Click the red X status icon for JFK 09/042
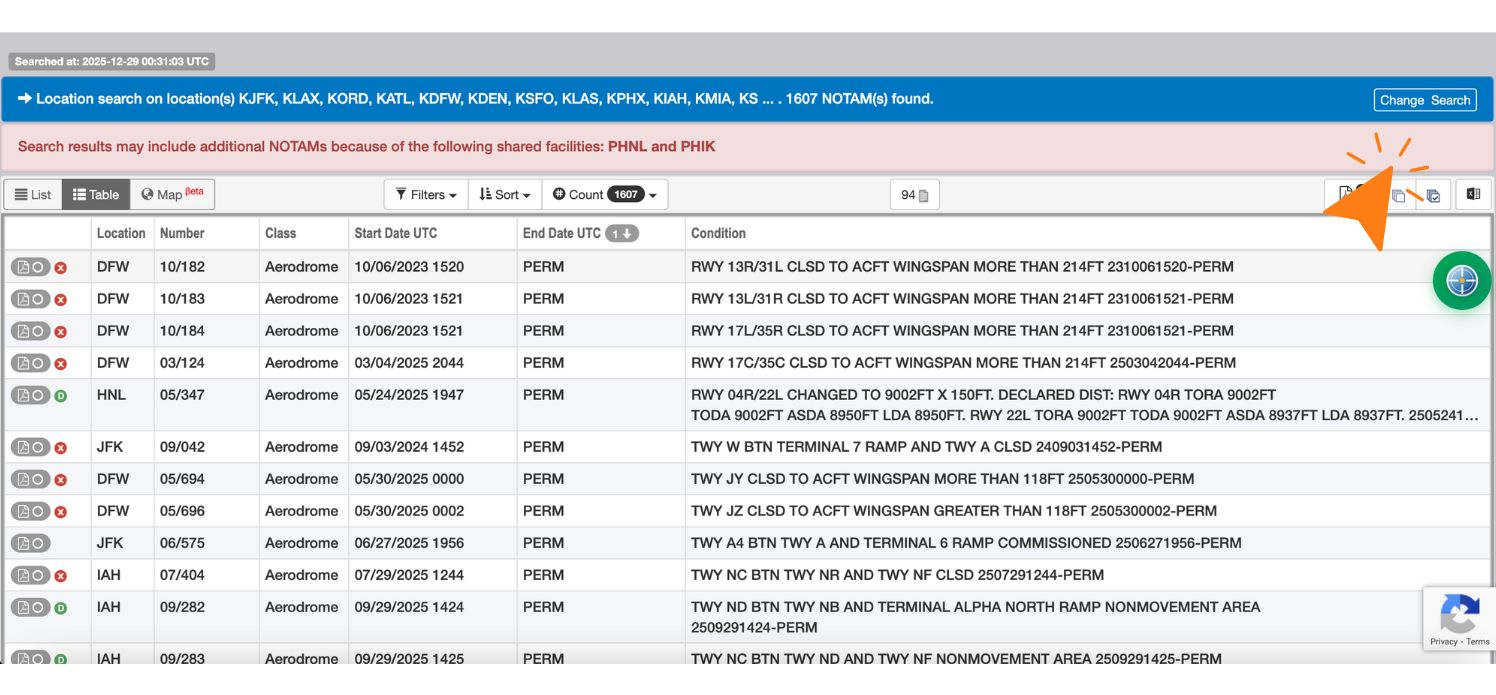Image resolution: width=1496 pixels, height=695 pixels. (x=59, y=446)
